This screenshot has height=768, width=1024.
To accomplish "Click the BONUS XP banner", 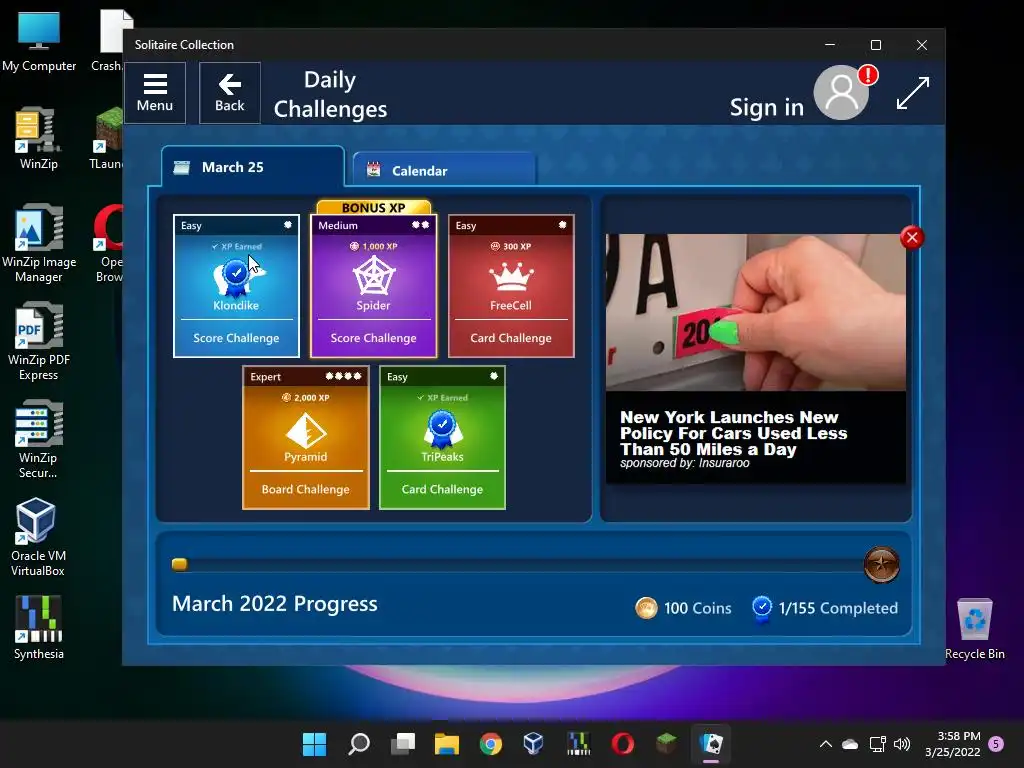I will pos(374,208).
